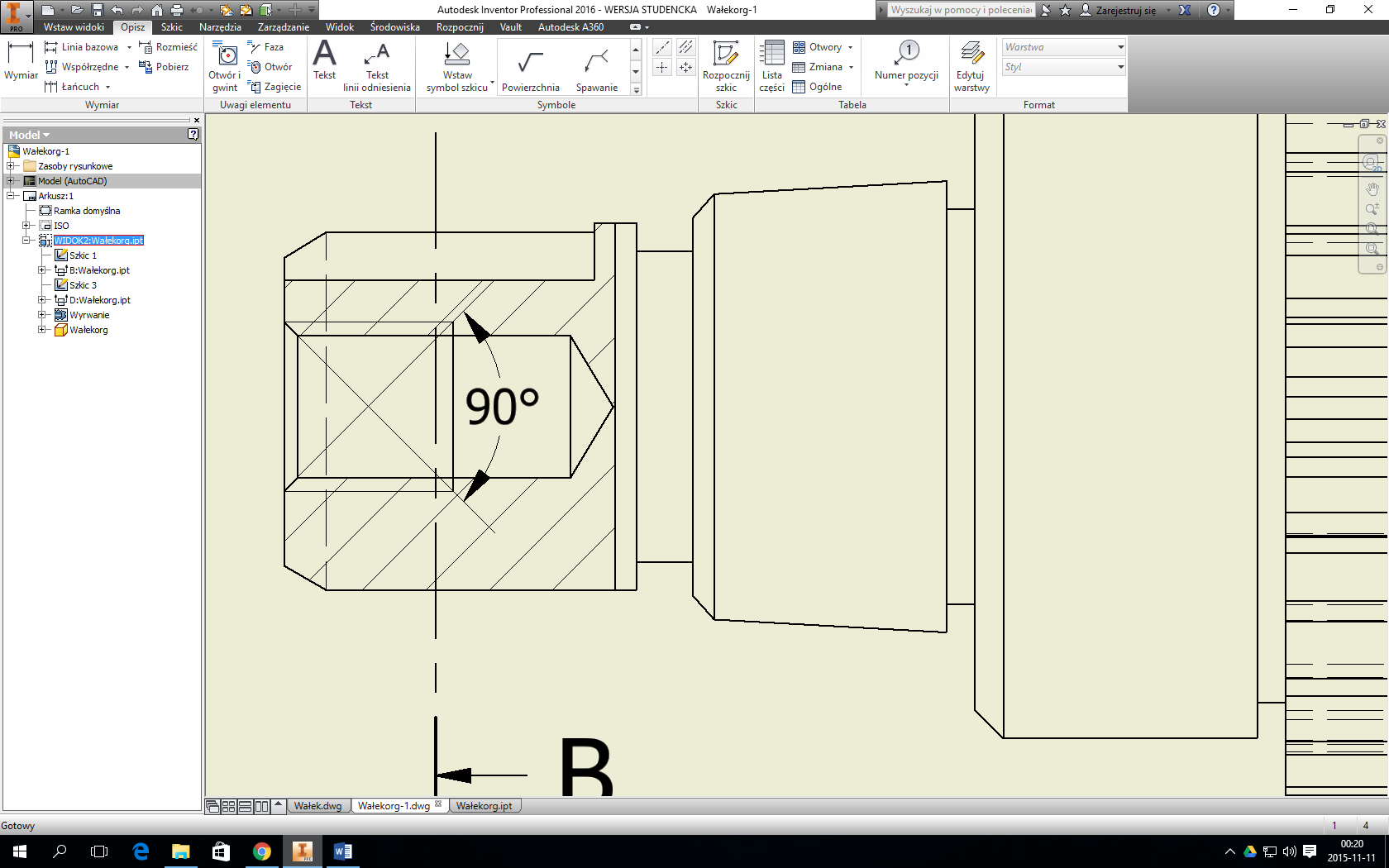Switch to the Zarządzanie ribbon tab
Screen dimensions: 1389x868
tap(284, 27)
